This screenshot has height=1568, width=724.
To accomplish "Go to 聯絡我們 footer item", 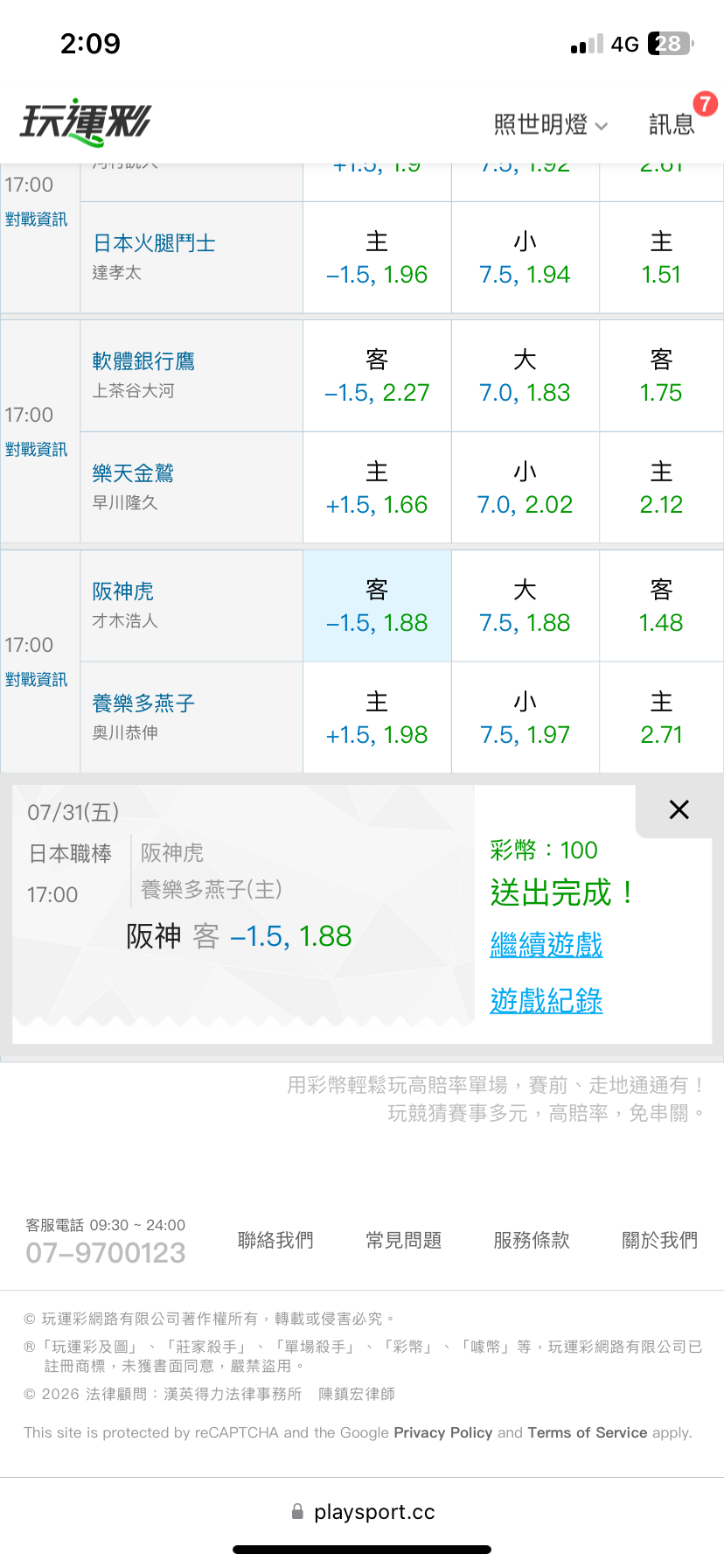I will [x=275, y=1240].
